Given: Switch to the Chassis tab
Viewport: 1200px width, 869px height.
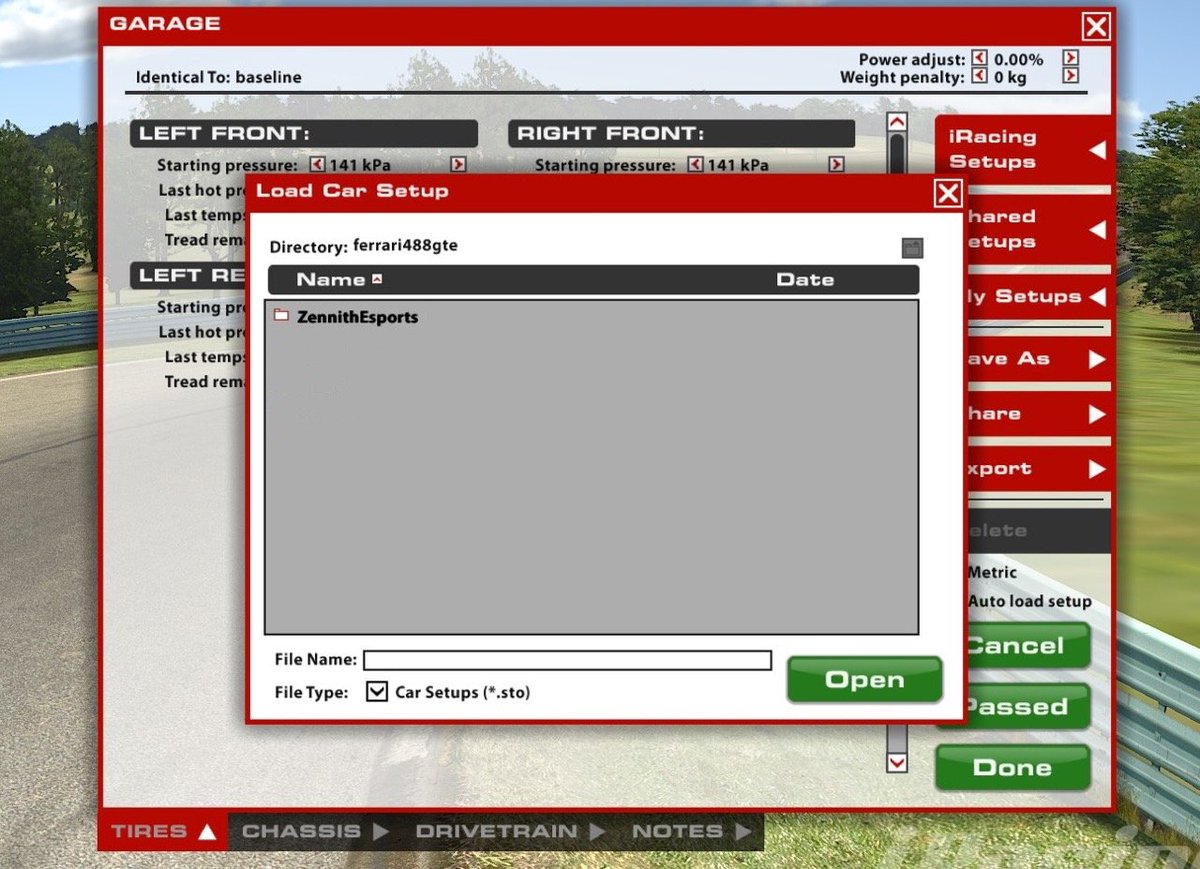Looking at the screenshot, I should [x=315, y=831].
